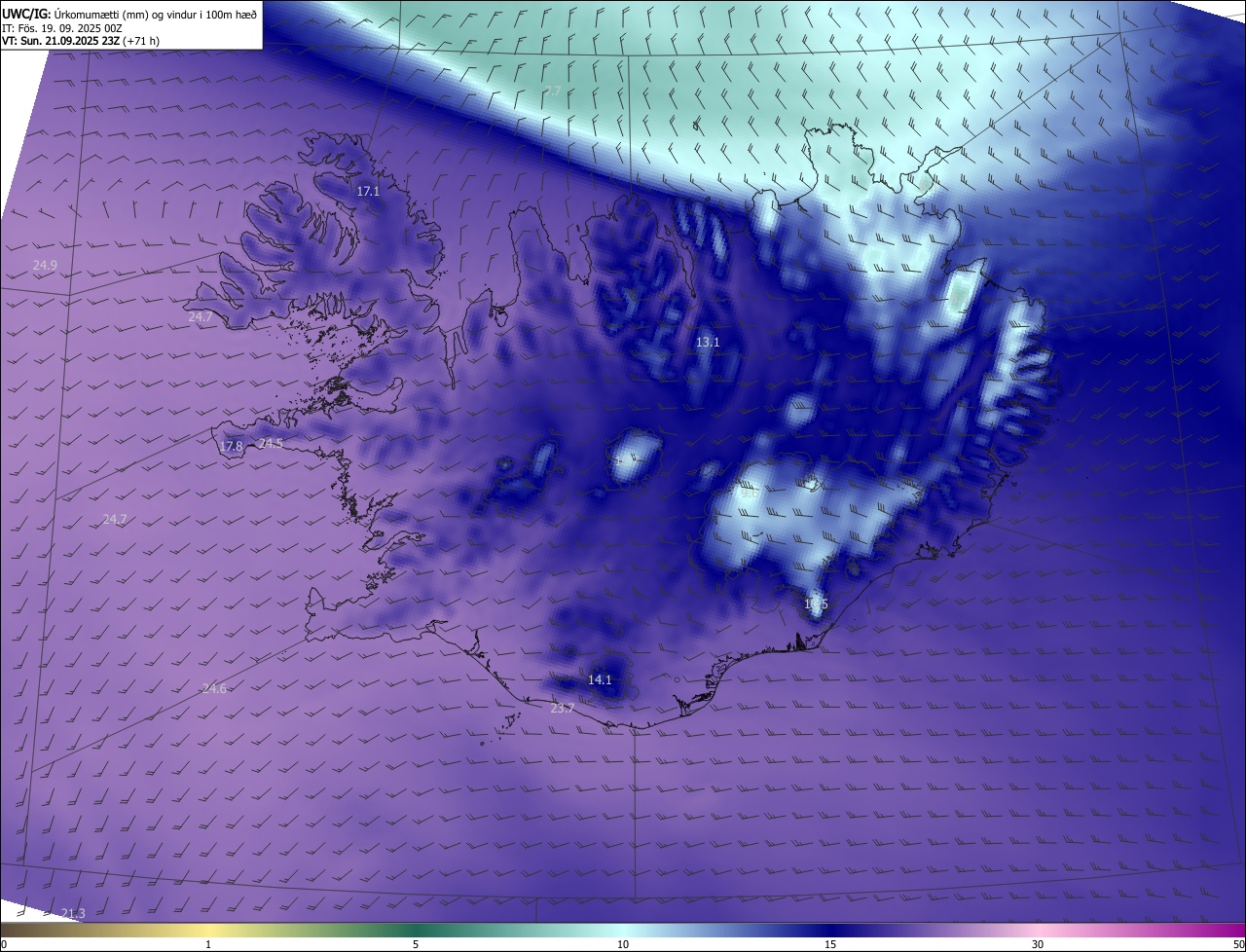The image size is (1246, 952).
Task: Click the 24.9 value label
Action: click(x=45, y=265)
